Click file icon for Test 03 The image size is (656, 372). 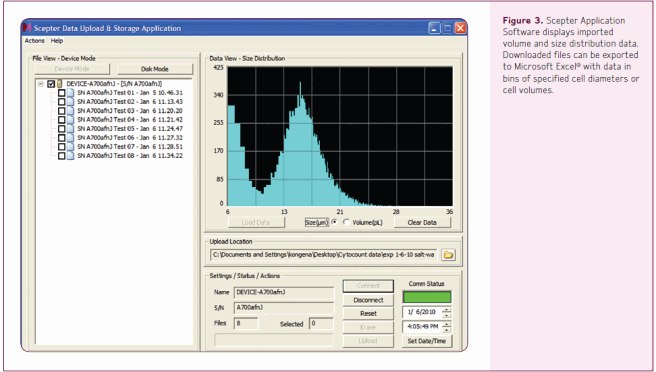click(x=70, y=111)
